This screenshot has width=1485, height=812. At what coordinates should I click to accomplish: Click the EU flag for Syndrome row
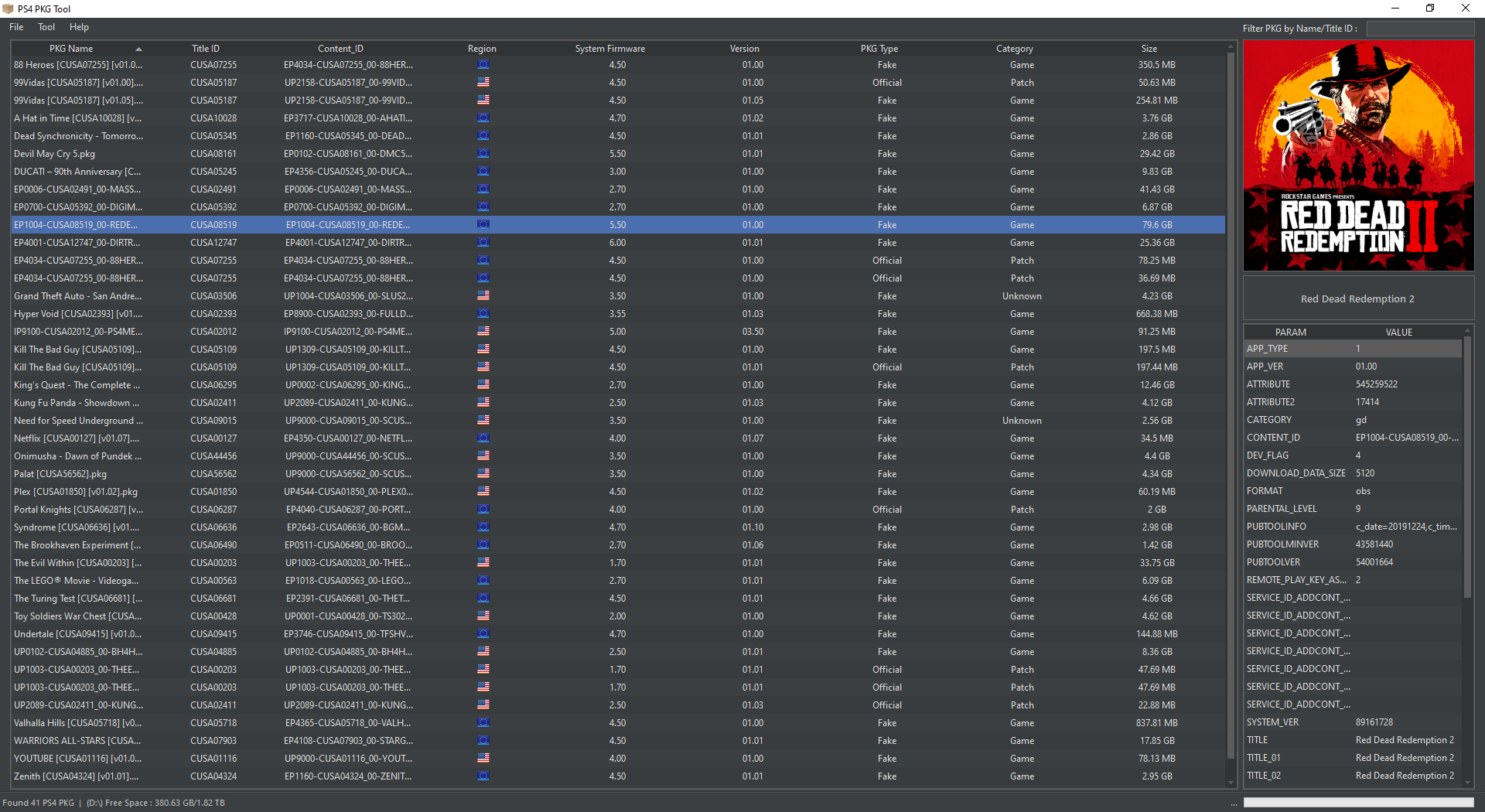483,527
